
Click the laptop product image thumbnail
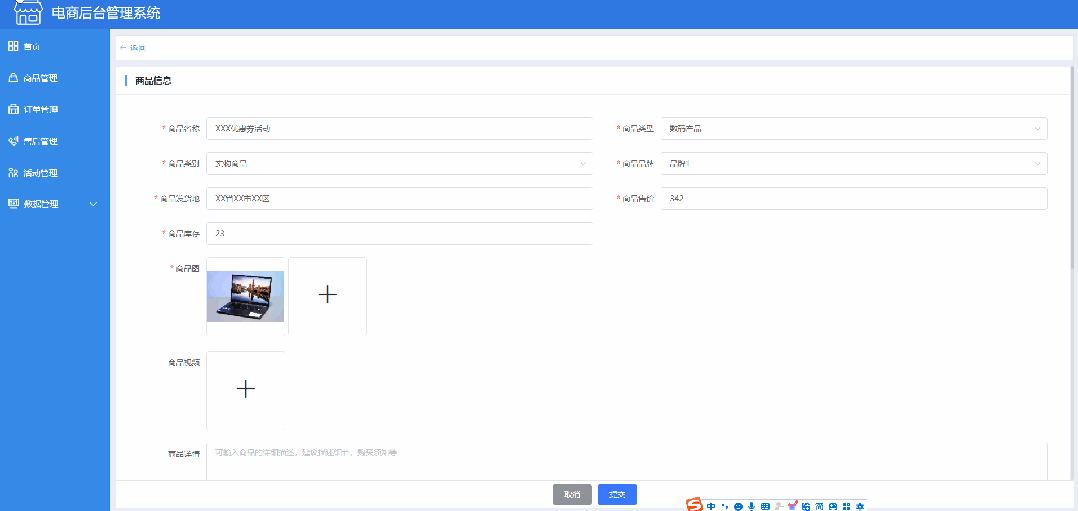pyautogui.click(x=245, y=296)
